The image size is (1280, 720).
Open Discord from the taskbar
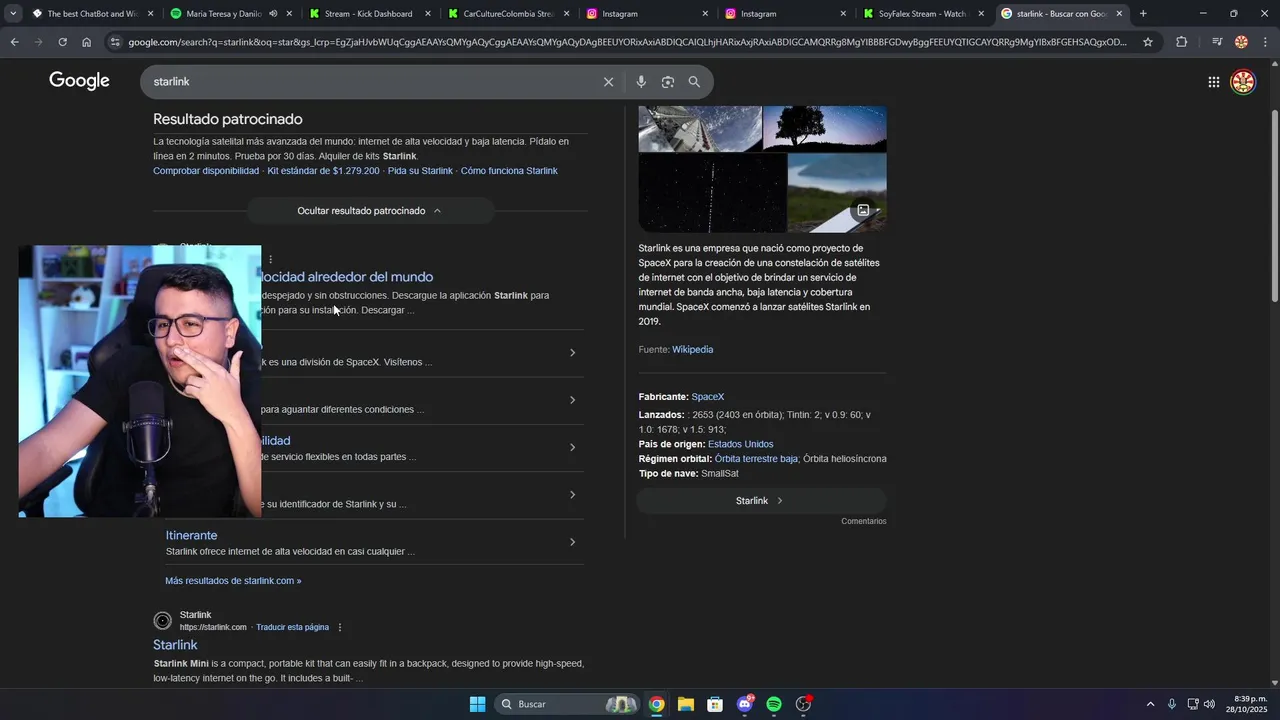coord(745,704)
